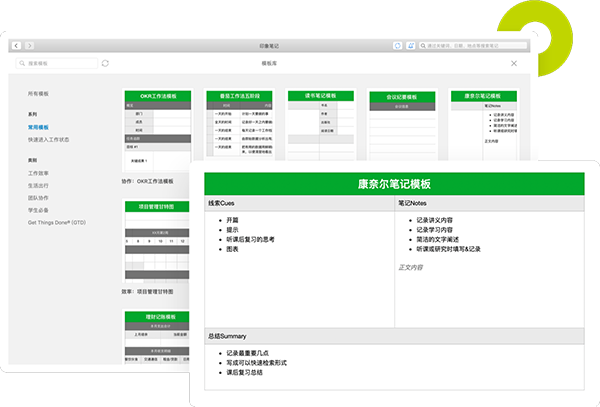Click the 写成可以快速检索形式 bullet
Viewport: 600px width, 407px height.
pos(256,362)
